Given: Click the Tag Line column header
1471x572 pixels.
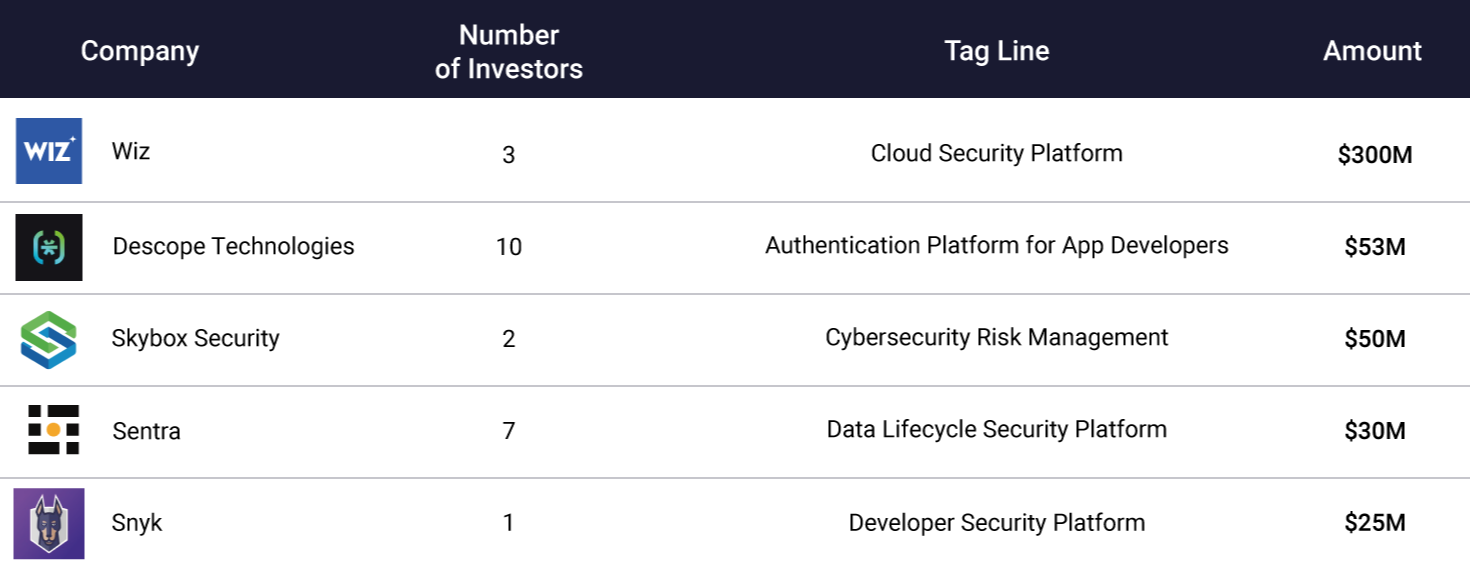Looking at the screenshot, I should tap(996, 51).
